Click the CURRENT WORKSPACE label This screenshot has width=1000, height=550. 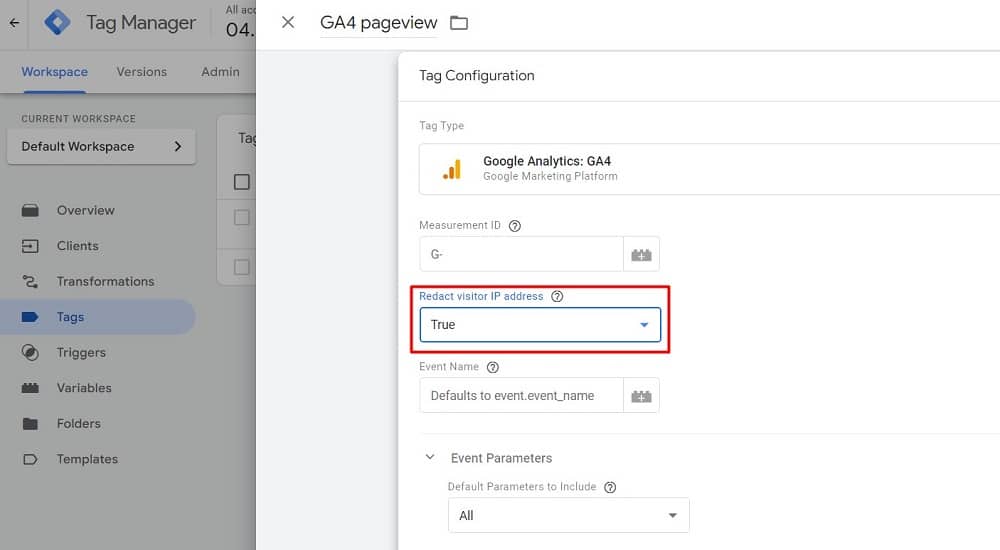click(x=78, y=119)
